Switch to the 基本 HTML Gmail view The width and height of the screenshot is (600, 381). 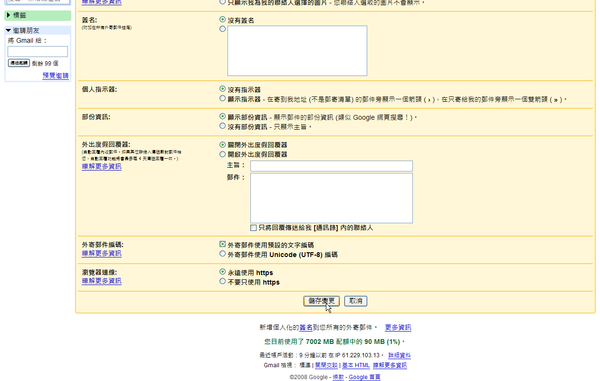[x=356, y=365]
